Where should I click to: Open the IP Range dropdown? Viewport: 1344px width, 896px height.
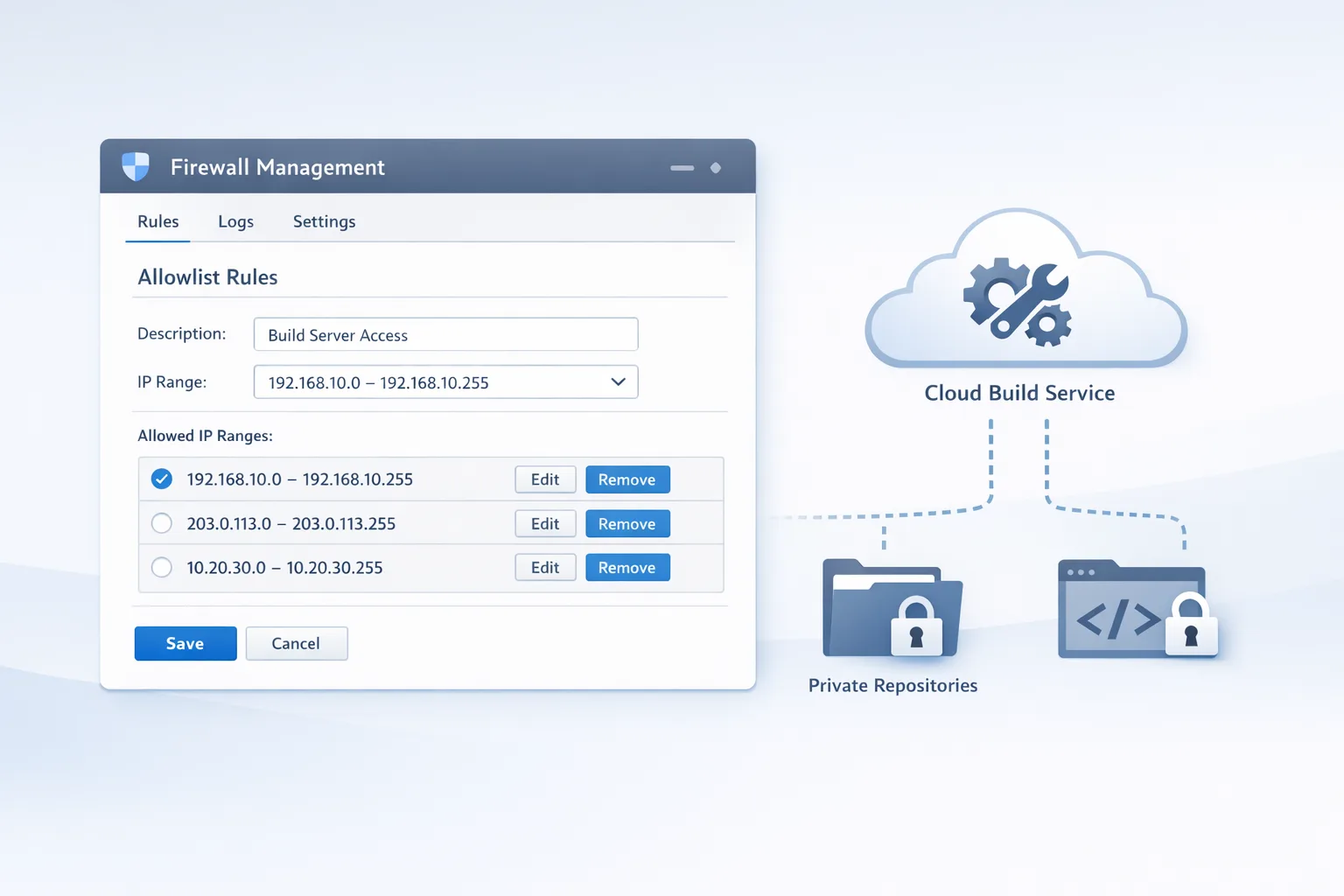click(x=445, y=381)
